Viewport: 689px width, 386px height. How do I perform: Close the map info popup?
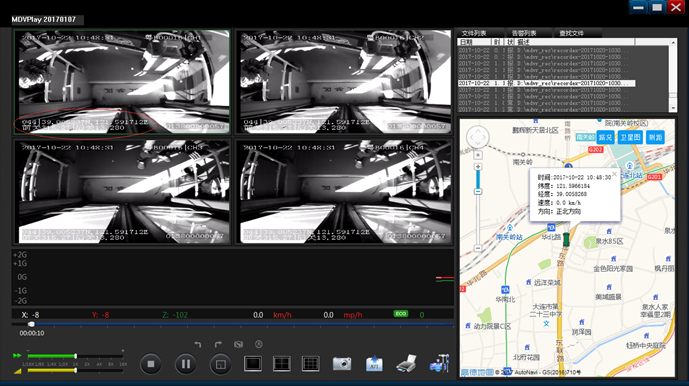614,174
